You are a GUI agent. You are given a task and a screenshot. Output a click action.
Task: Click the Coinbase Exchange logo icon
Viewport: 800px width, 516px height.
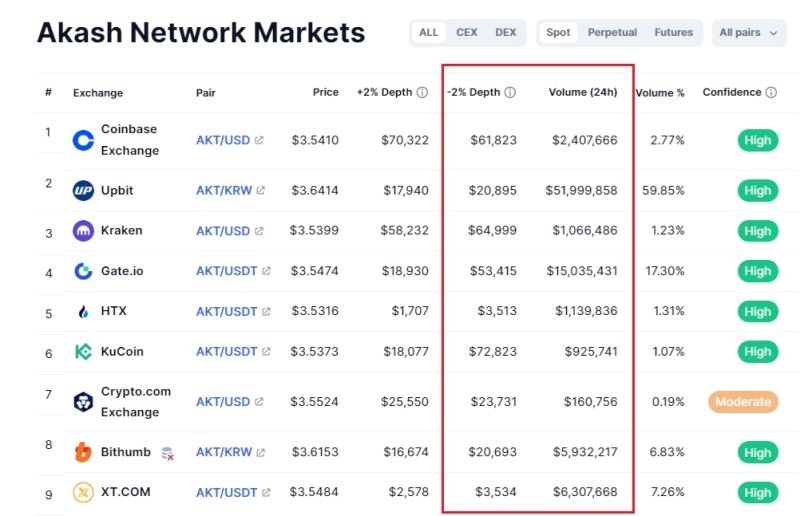point(83,140)
